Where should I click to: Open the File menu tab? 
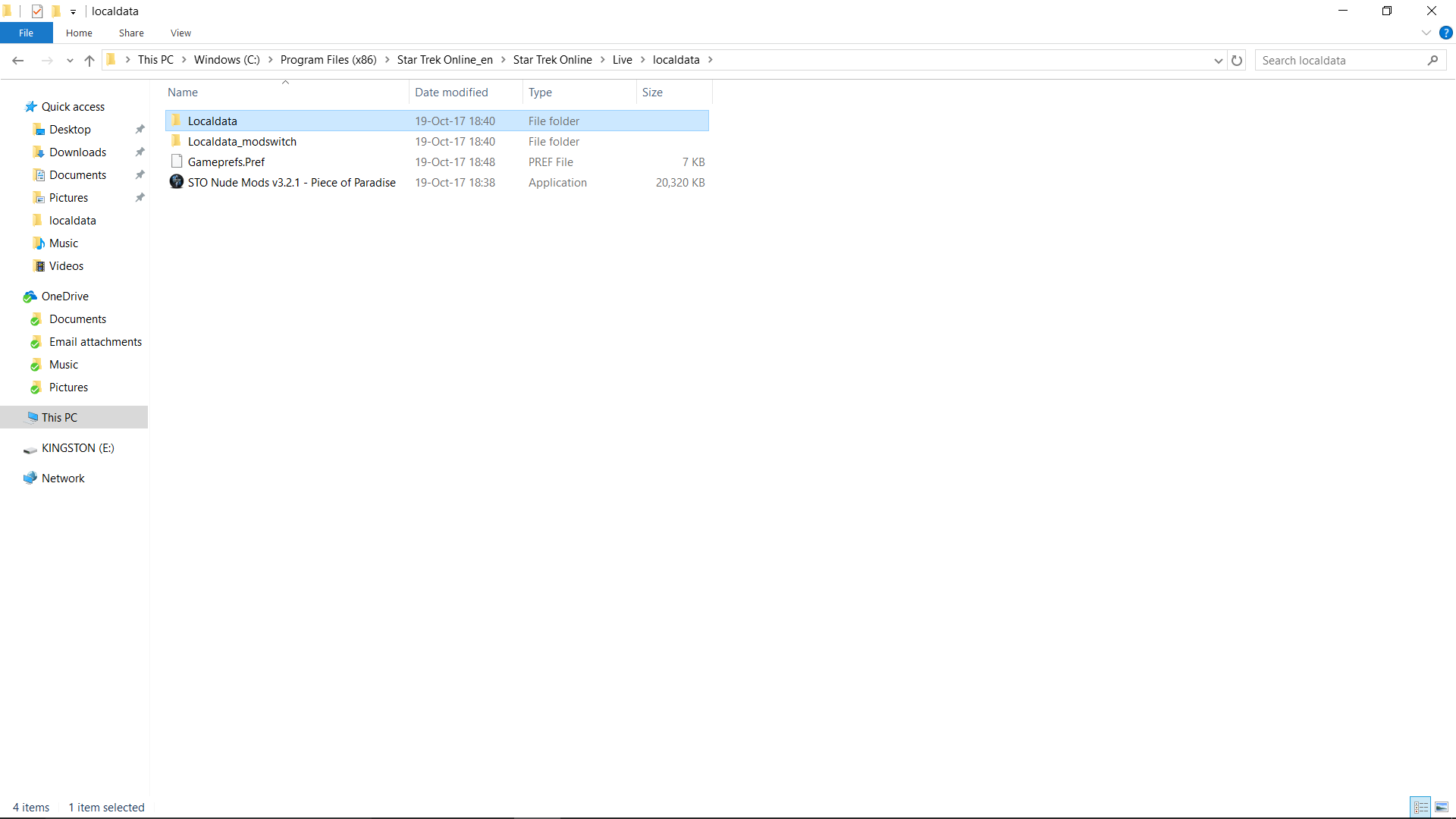(26, 33)
